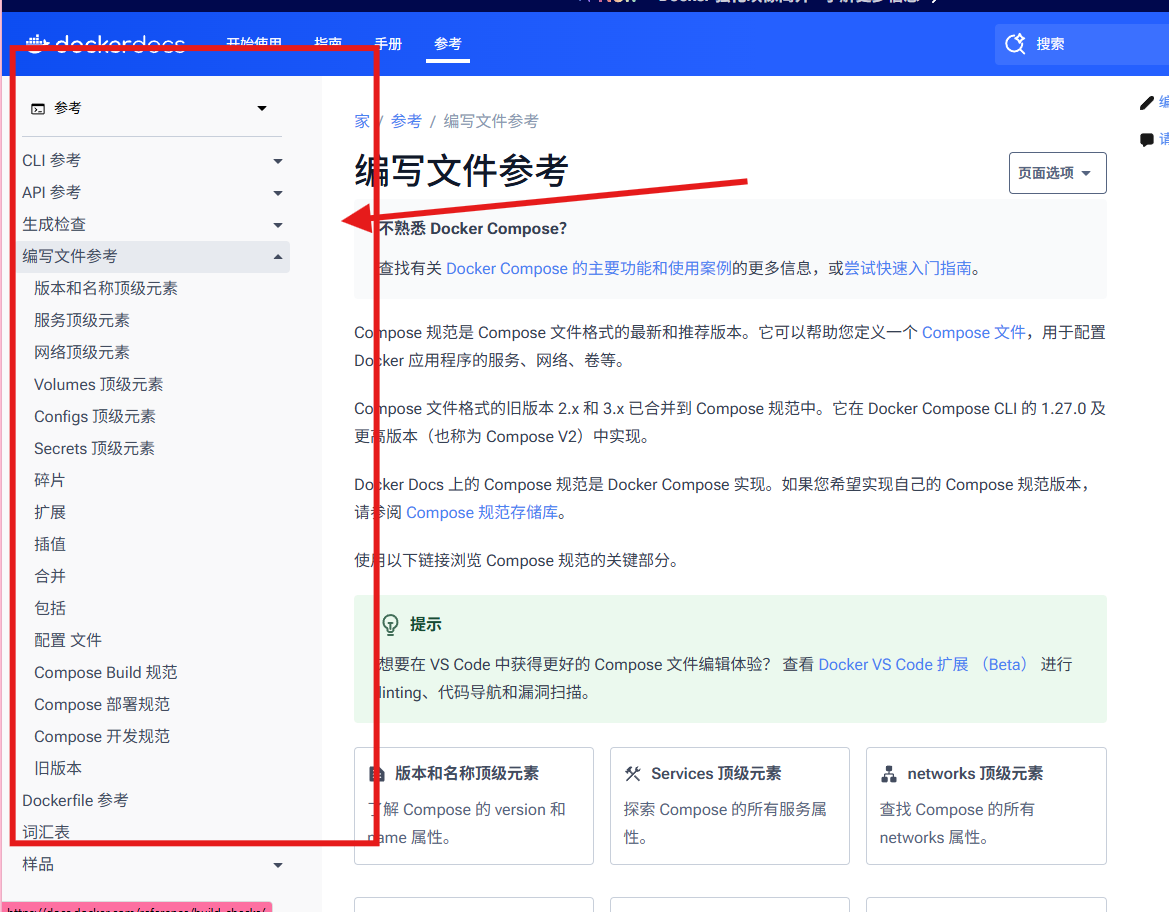Open 合并 sidebar item
This screenshot has height=912, width=1169.
[x=50, y=576]
